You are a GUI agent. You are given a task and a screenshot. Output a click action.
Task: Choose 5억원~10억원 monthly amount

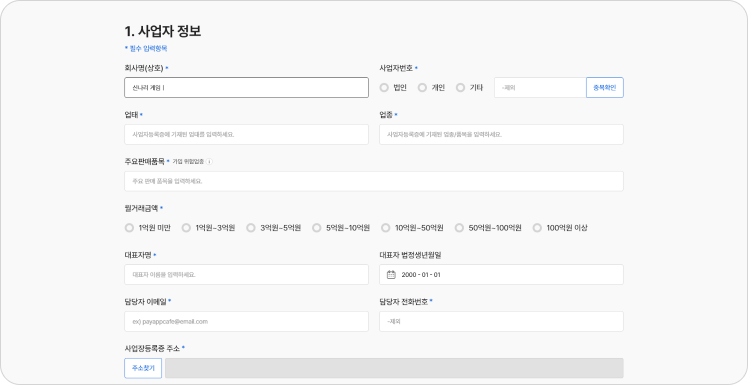pyautogui.click(x=317, y=228)
